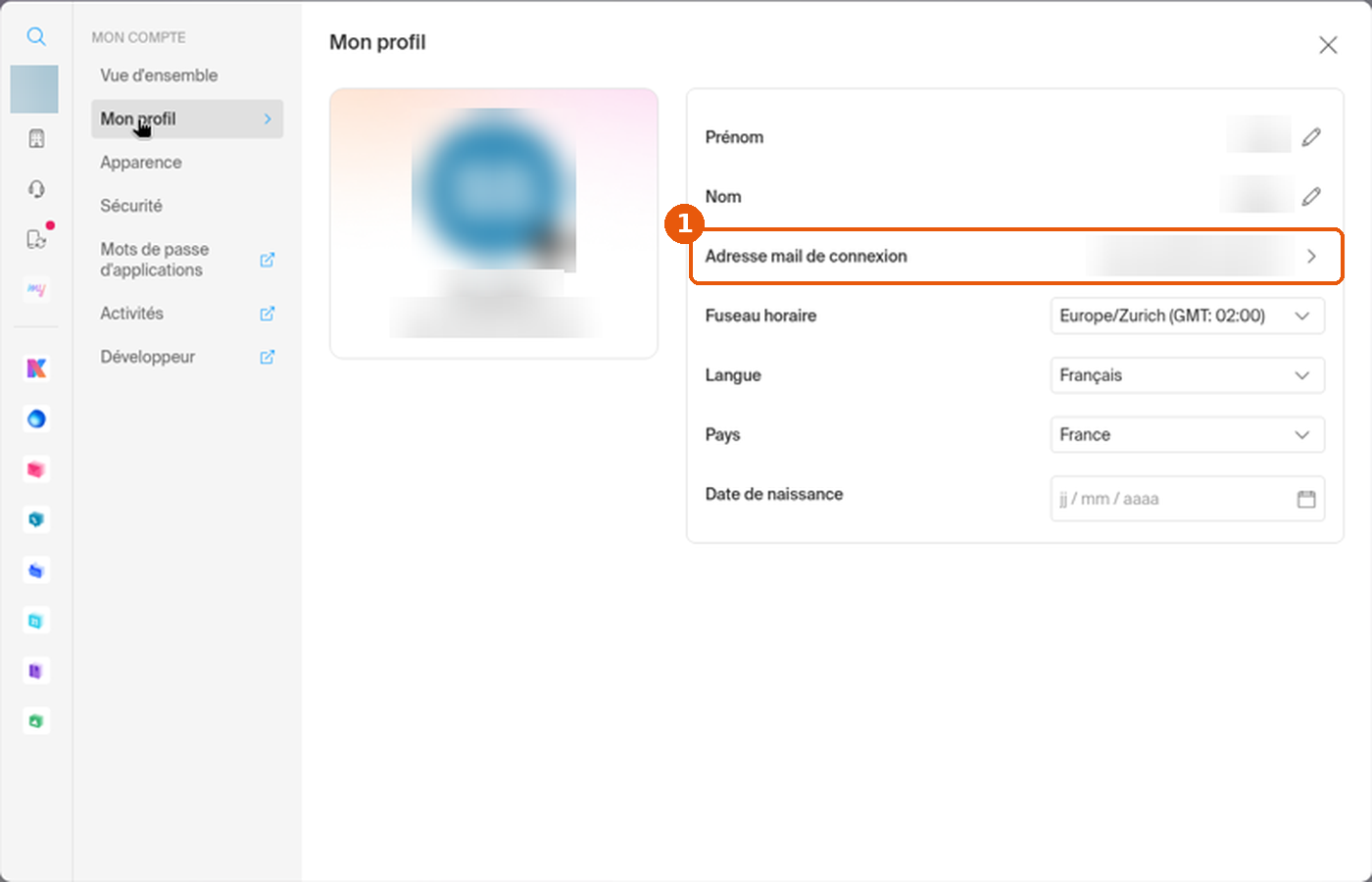1372x882 pixels.
Task: Edit the Prénom field with pencil icon
Action: pos(1311,137)
